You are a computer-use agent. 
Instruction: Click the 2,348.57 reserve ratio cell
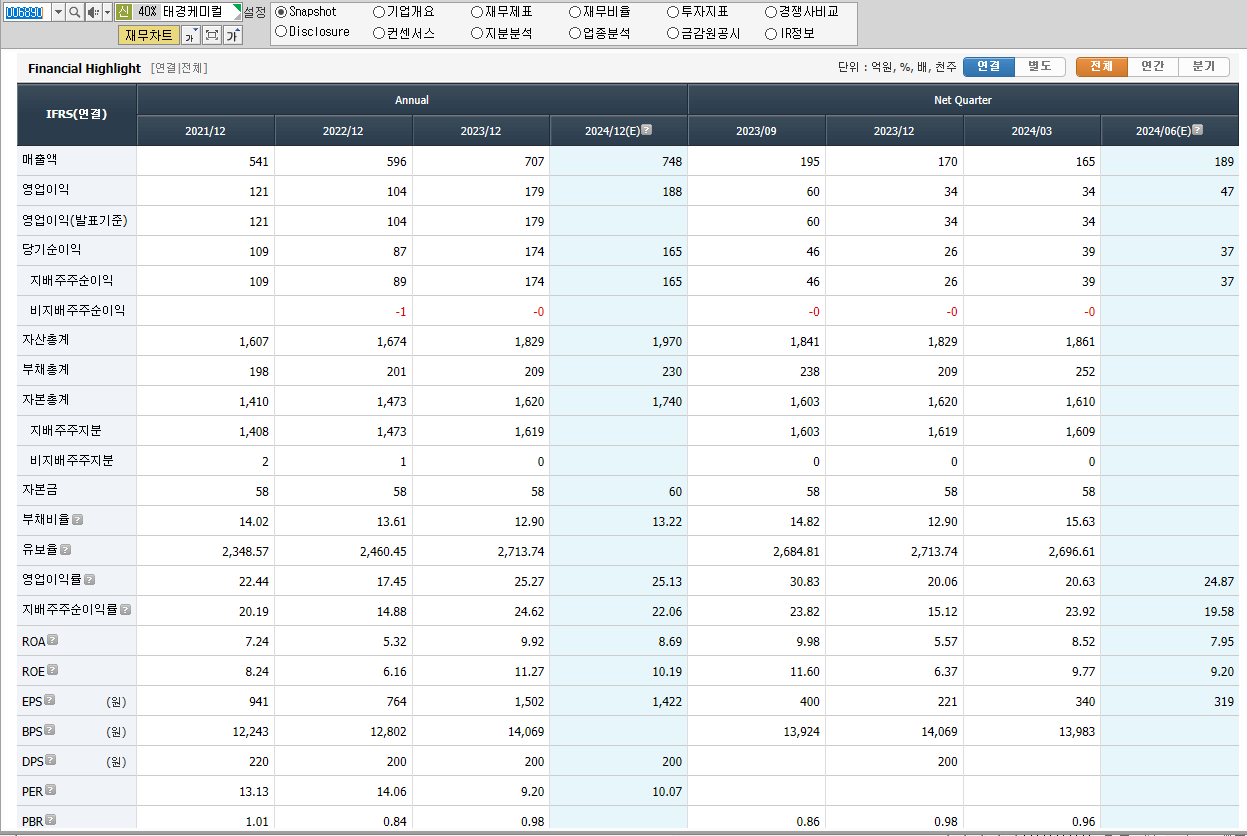click(205, 551)
